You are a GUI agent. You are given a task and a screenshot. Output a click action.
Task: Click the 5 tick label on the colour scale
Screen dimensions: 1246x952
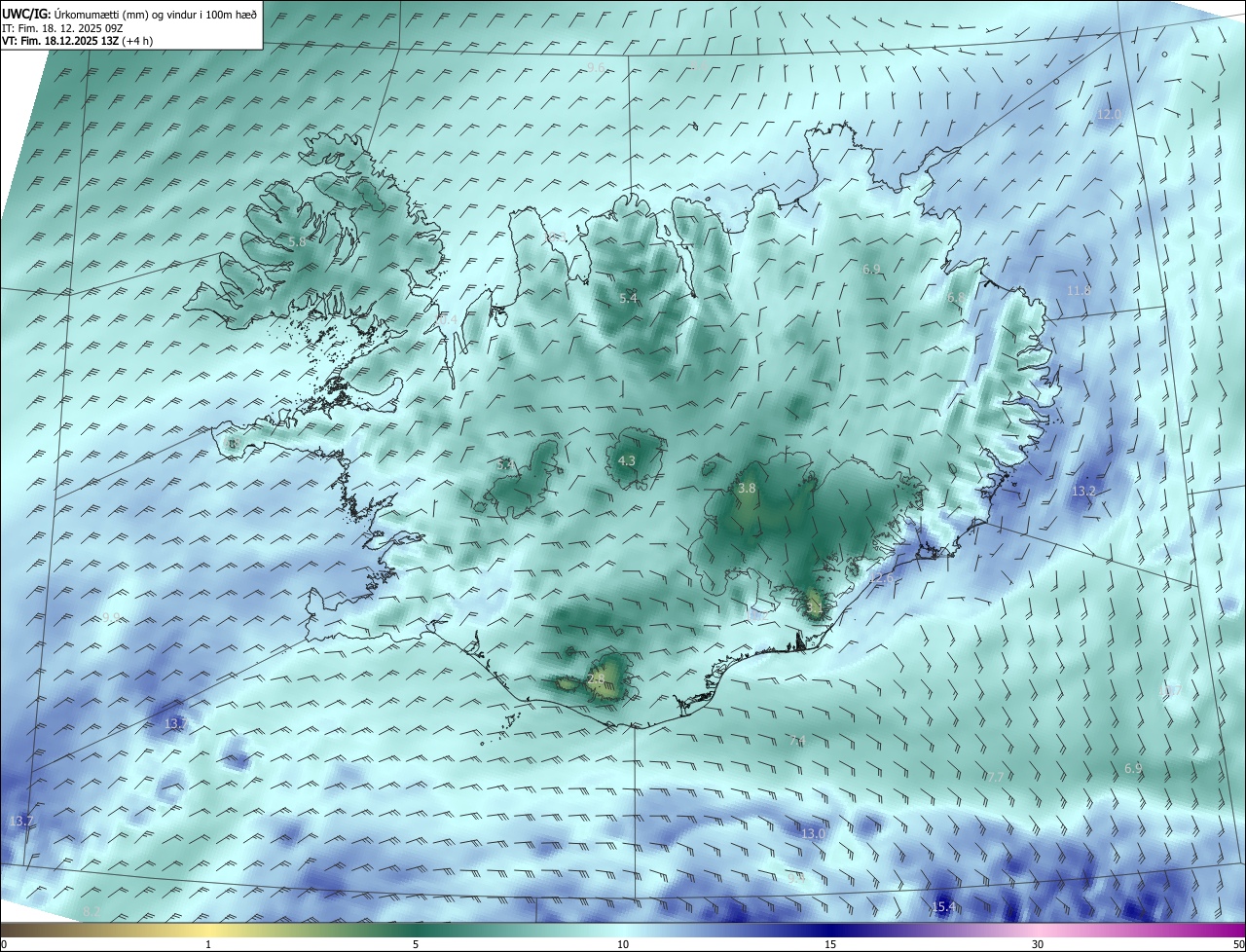coord(416,944)
